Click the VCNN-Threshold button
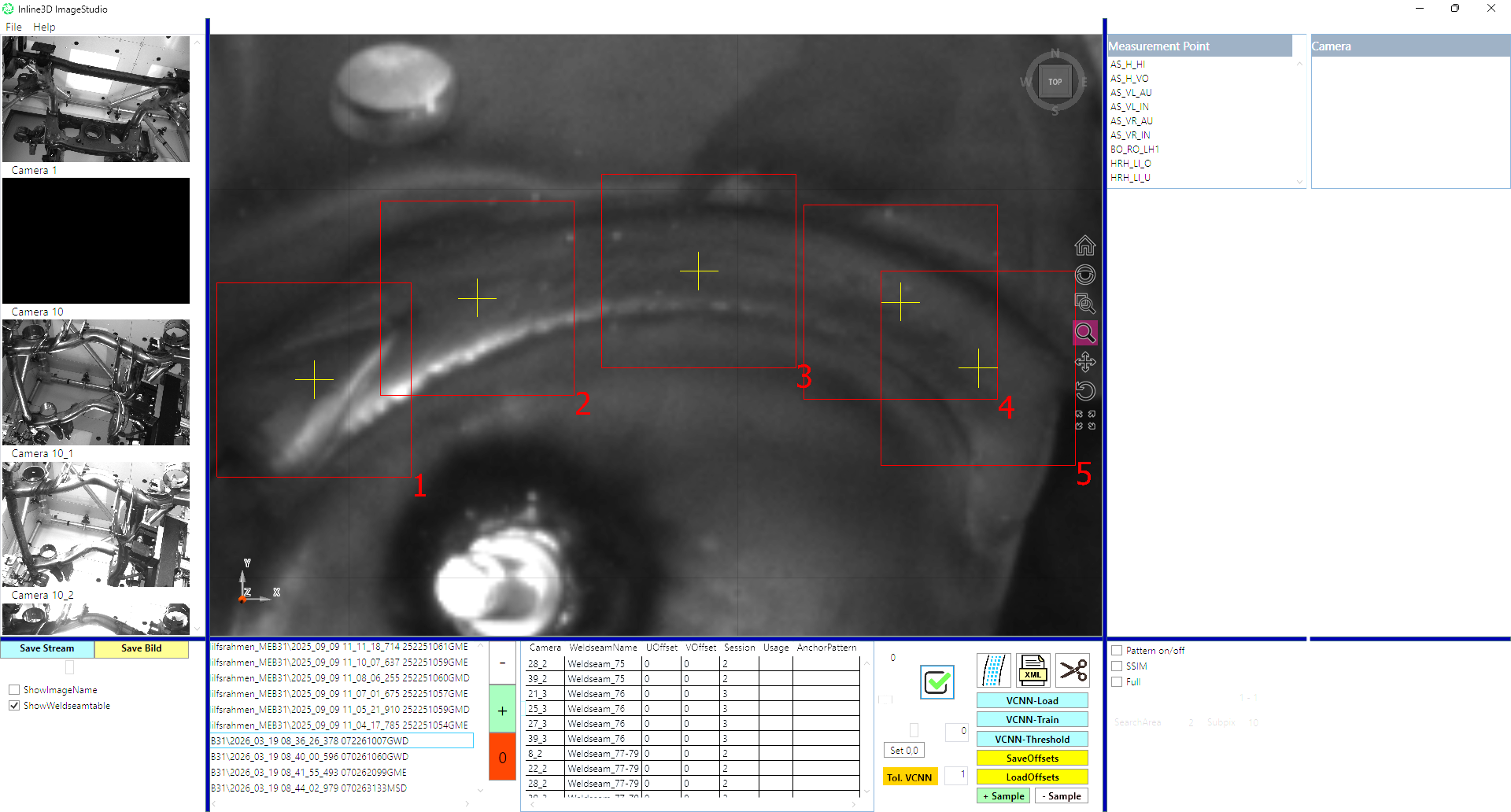The image size is (1511, 812). (x=1032, y=739)
